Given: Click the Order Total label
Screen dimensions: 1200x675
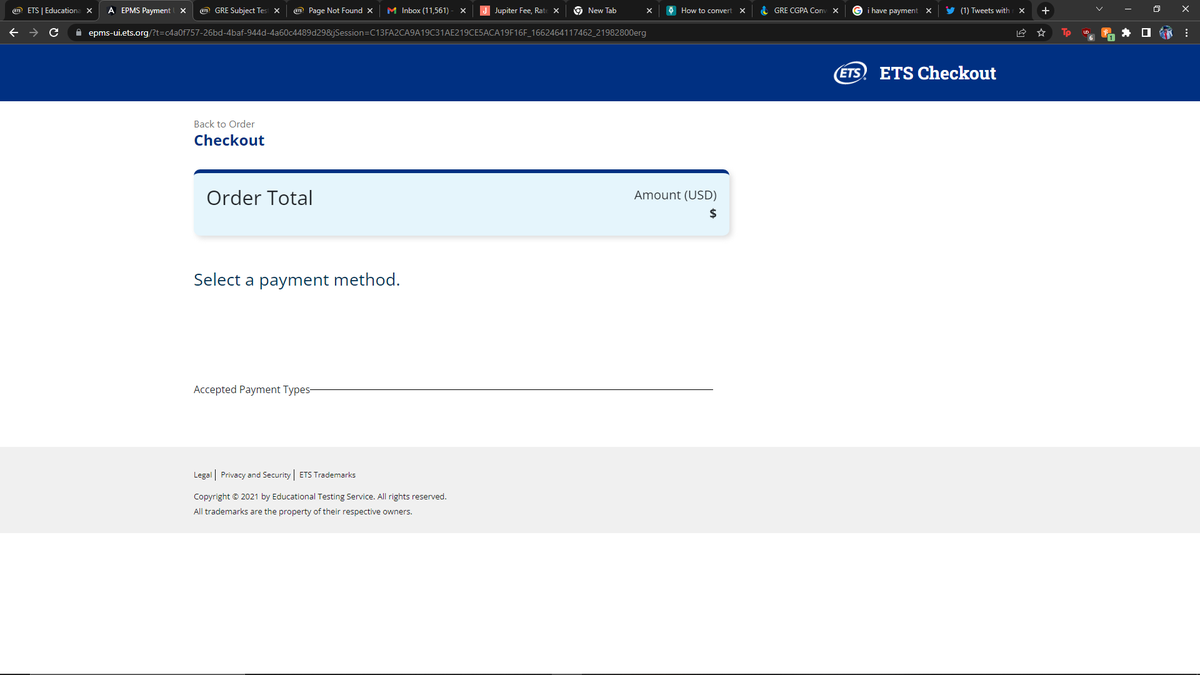Looking at the screenshot, I should [x=259, y=198].
